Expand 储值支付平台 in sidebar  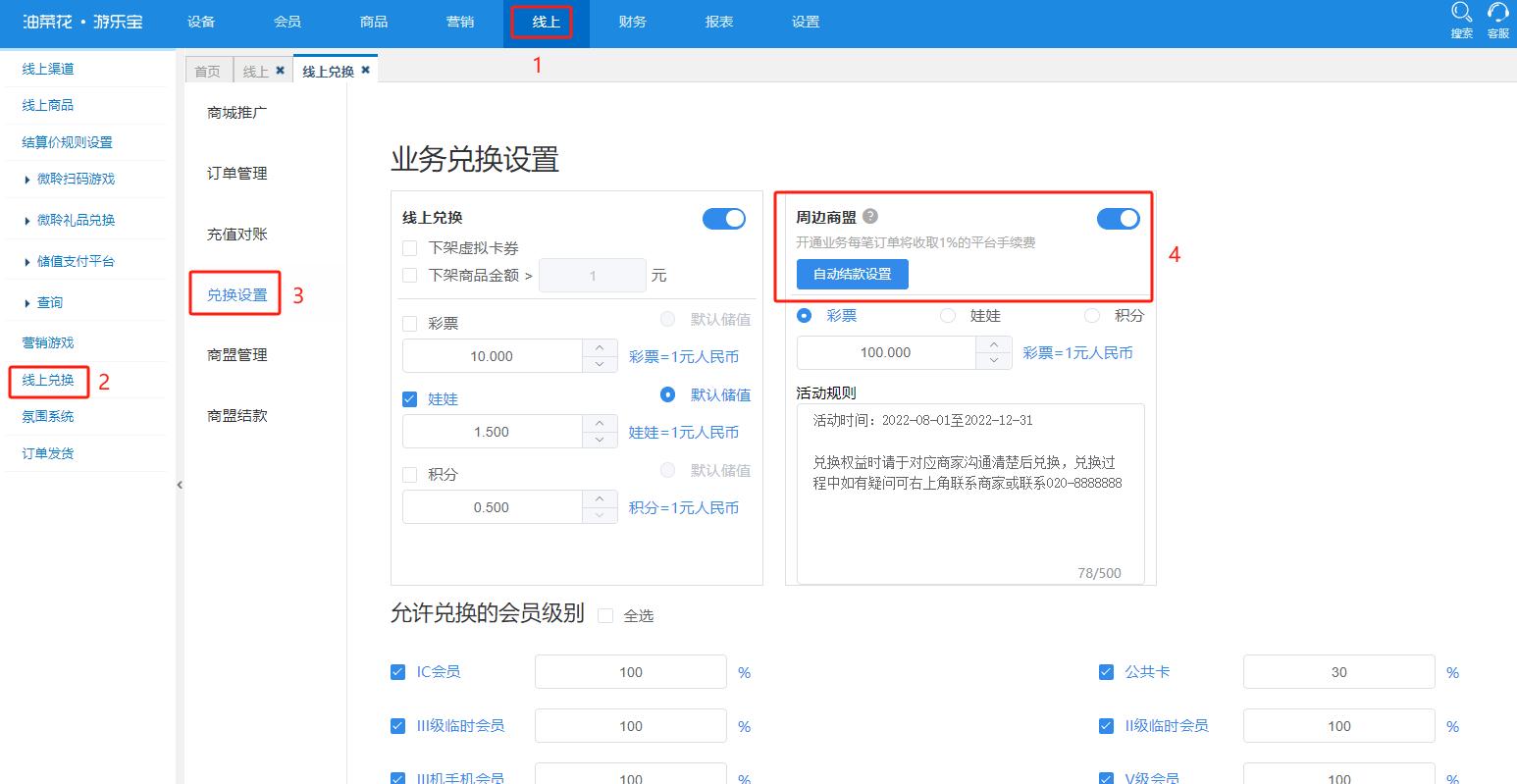coord(76,261)
